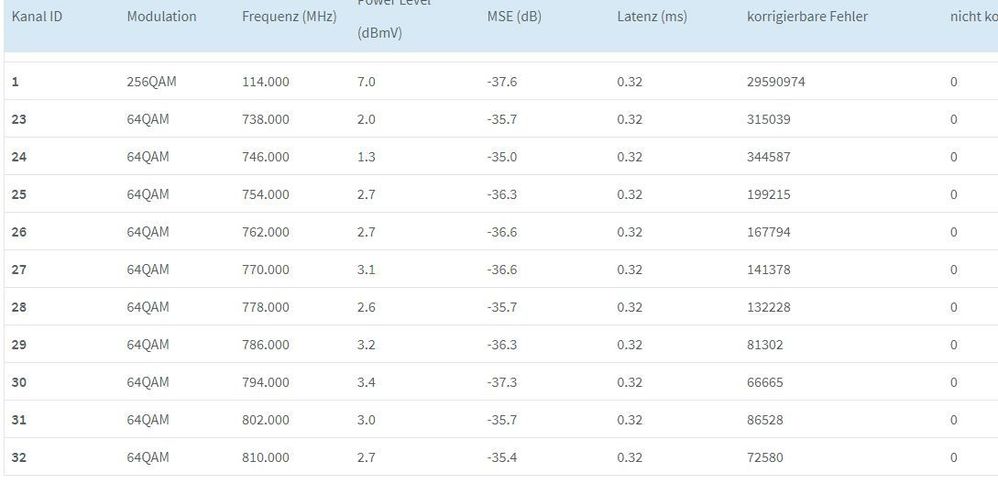Click the korrigierbare Fehler column header

coord(807,17)
